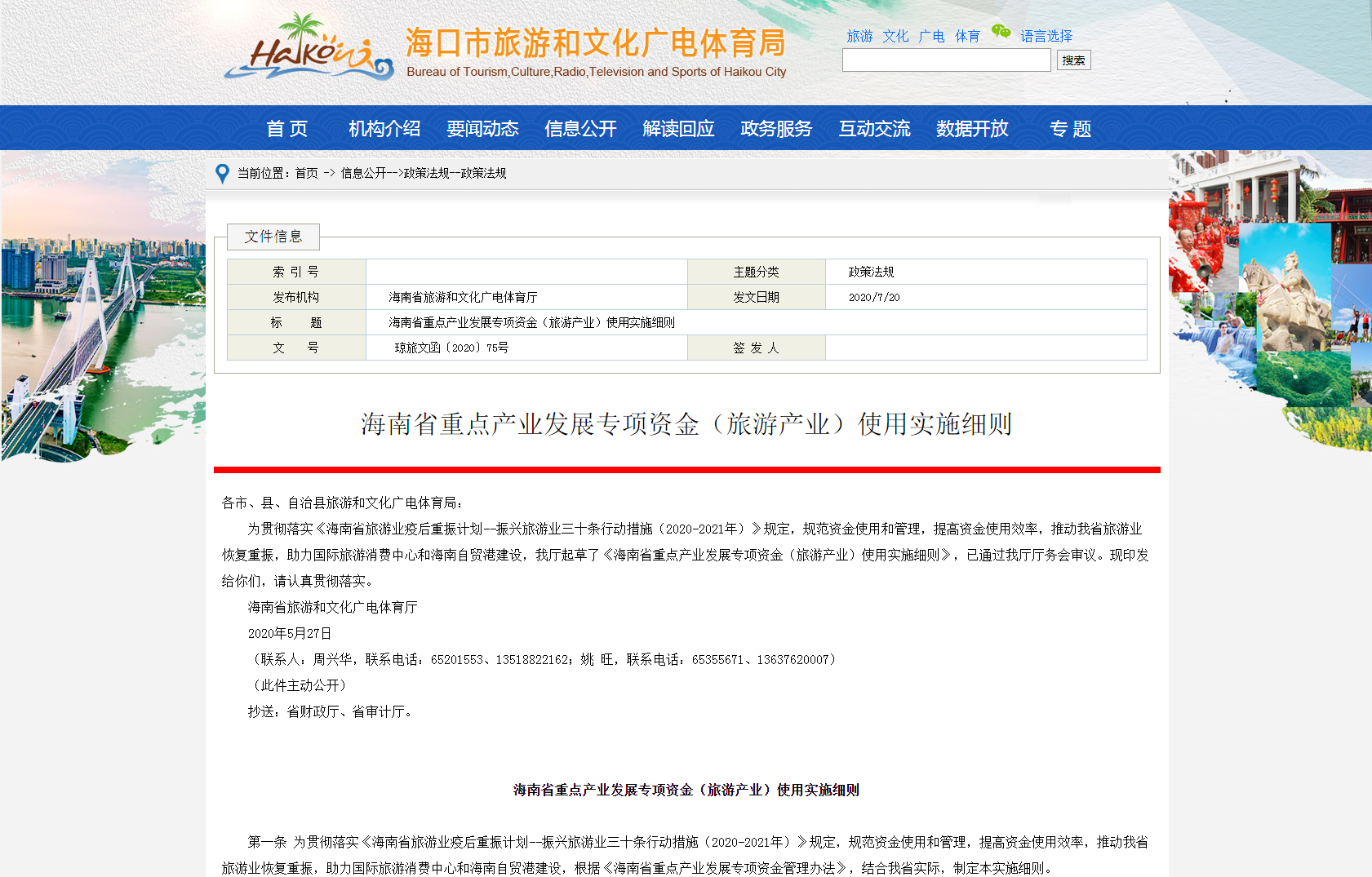Viewport: 1372px width, 877px height.
Task: Open 政务服务 from the blue navbar
Action: 776,129
